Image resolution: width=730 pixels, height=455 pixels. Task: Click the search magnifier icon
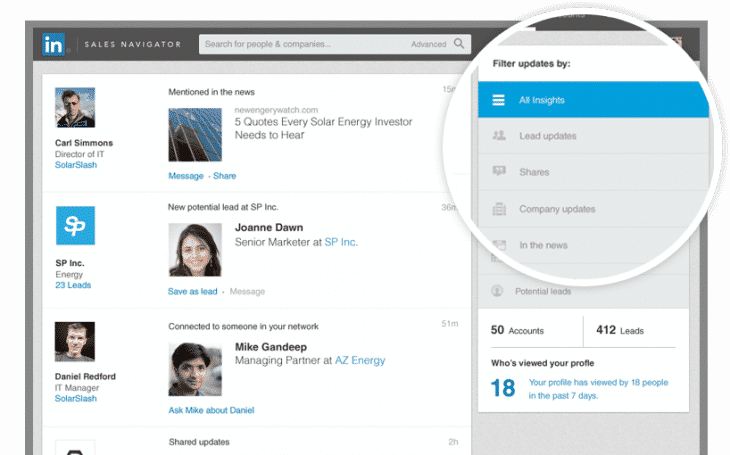click(459, 44)
